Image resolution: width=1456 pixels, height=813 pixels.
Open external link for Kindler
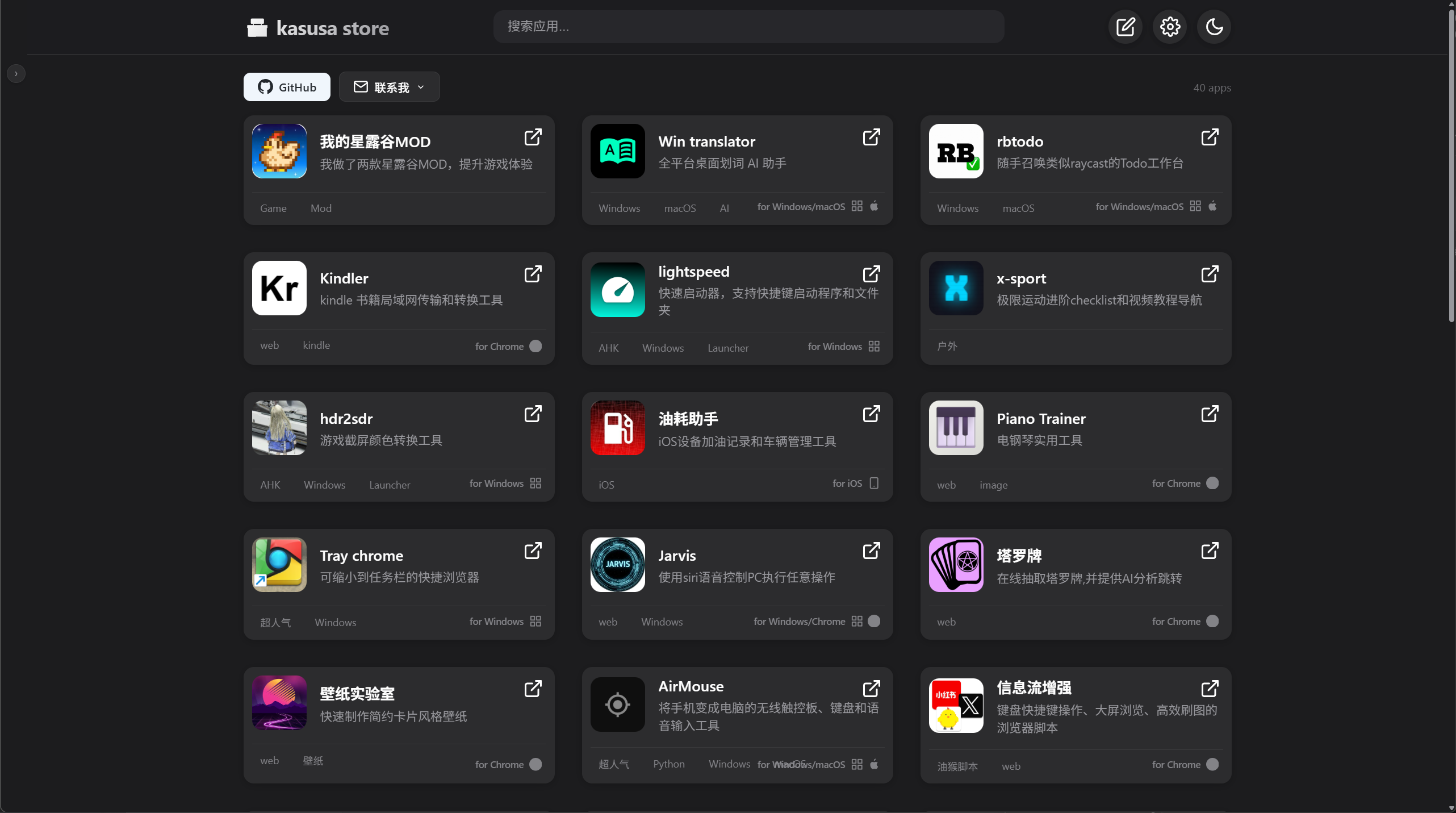pyautogui.click(x=533, y=274)
